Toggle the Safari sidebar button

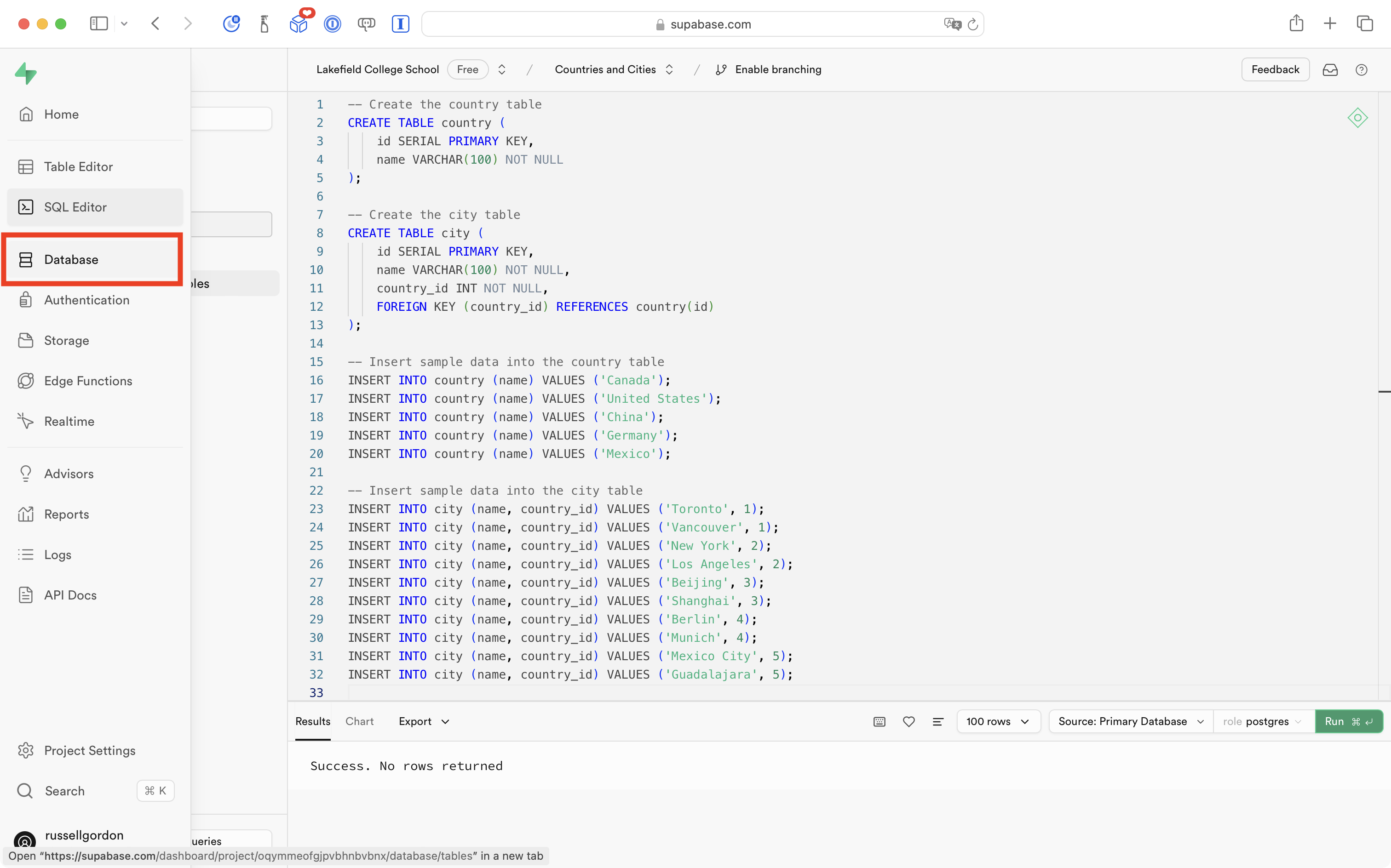click(99, 23)
